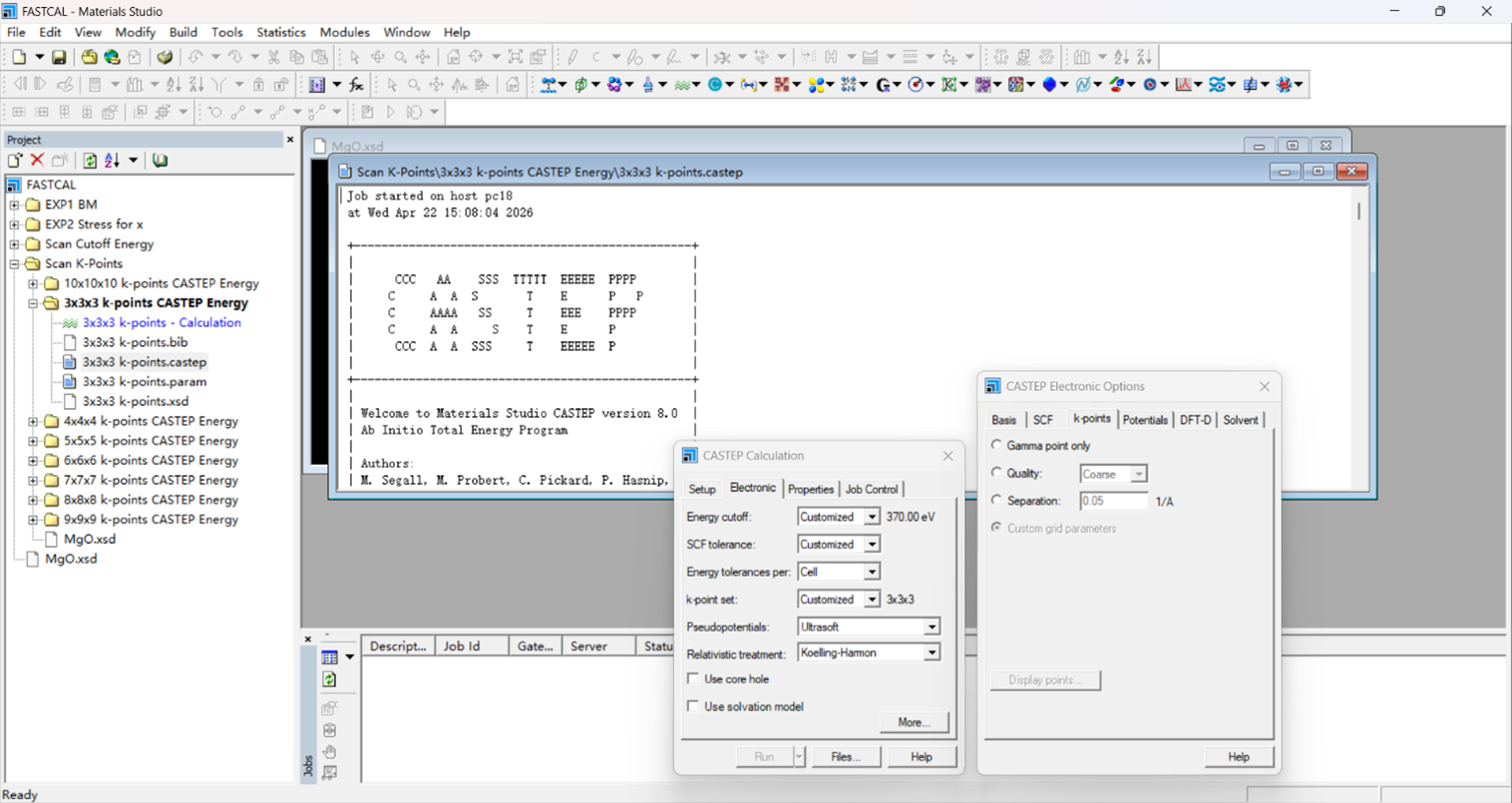The width and height of the screenshot is (1512, 803).
Task: Click the New document icon in toolbar
Action: [x=19, y=58]
